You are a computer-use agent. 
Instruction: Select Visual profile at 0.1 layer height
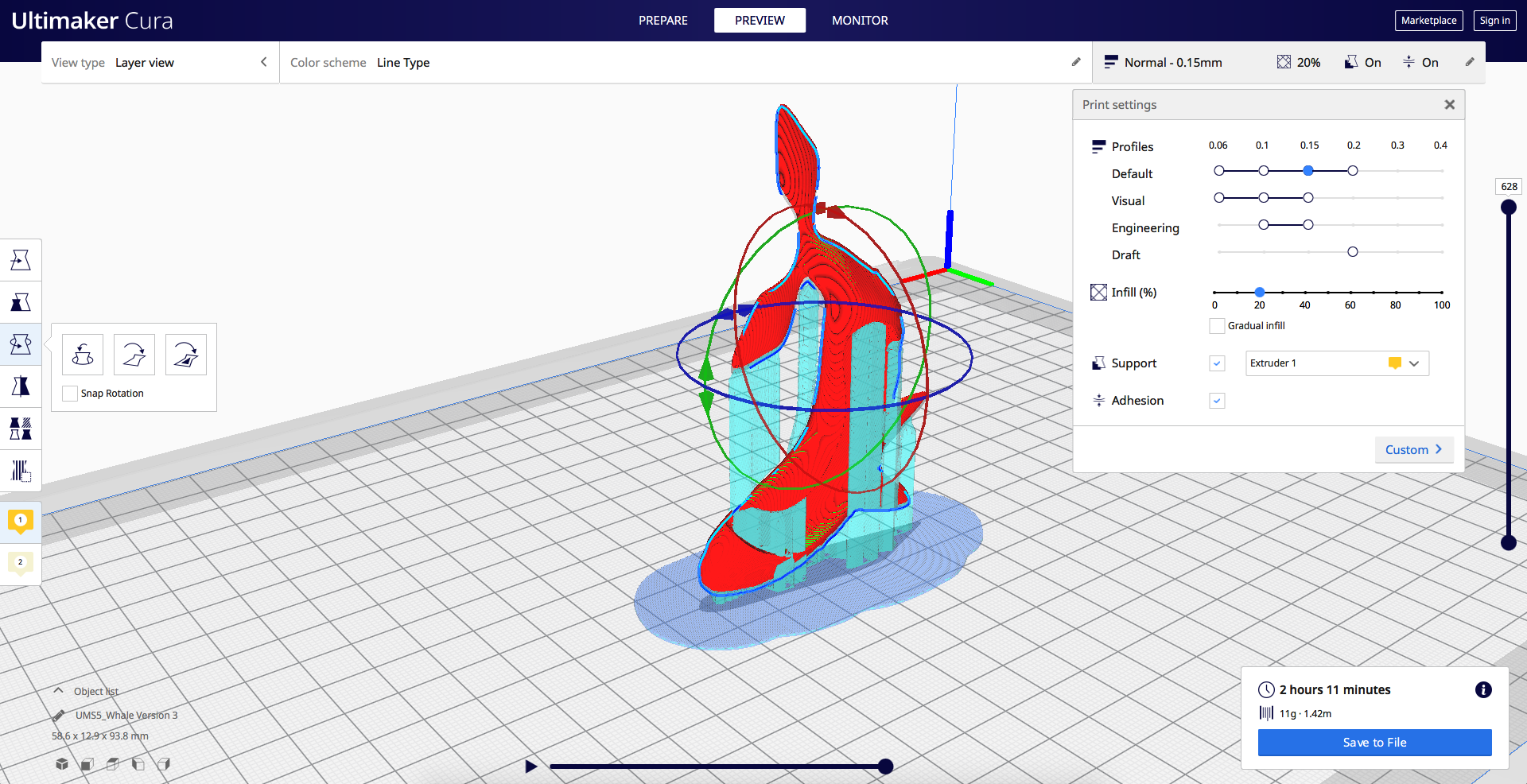tap(1264, 198)
